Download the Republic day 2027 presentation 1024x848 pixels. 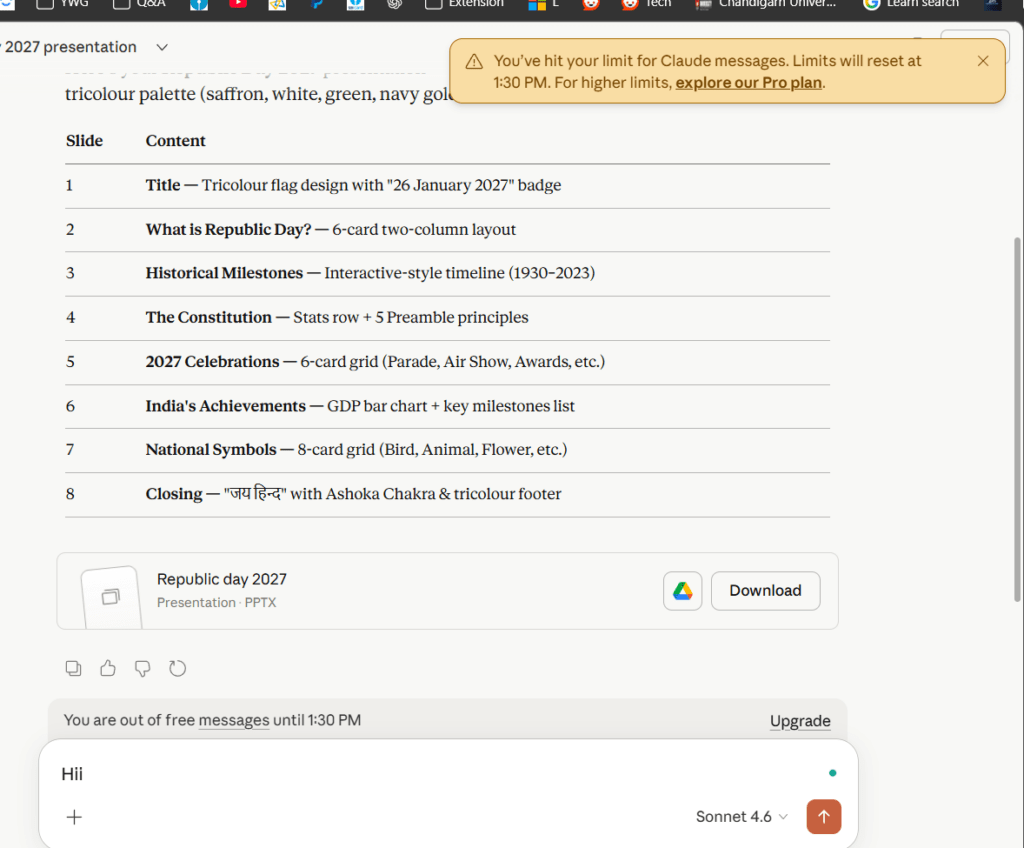pos(765,591)
